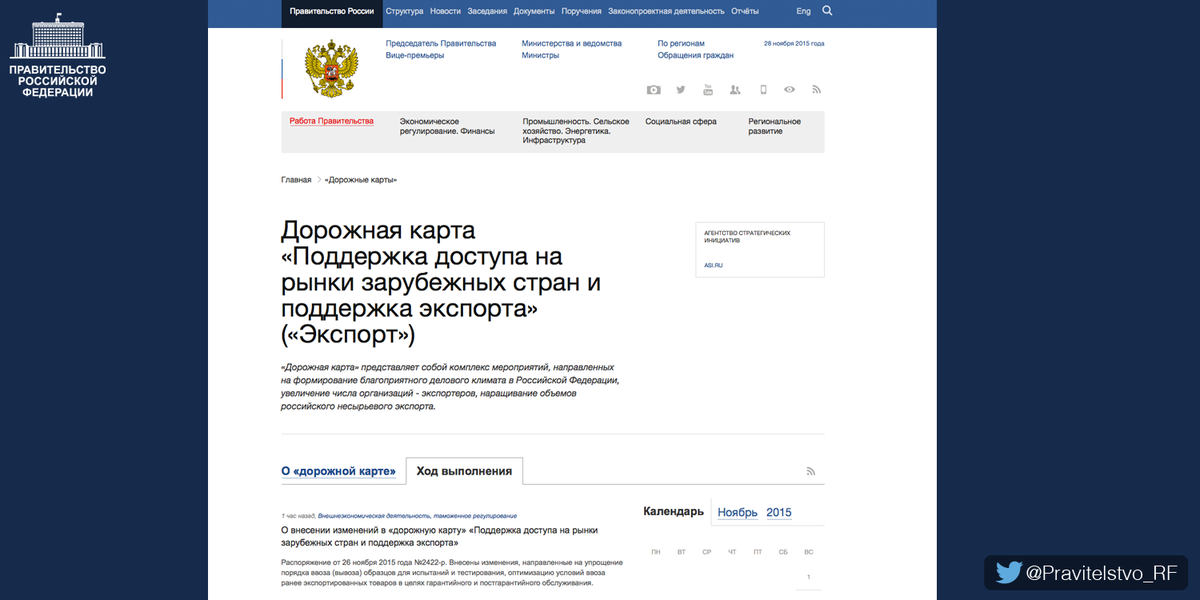
Task: Open Поручения in top navigation
Action: pos(581,11)
